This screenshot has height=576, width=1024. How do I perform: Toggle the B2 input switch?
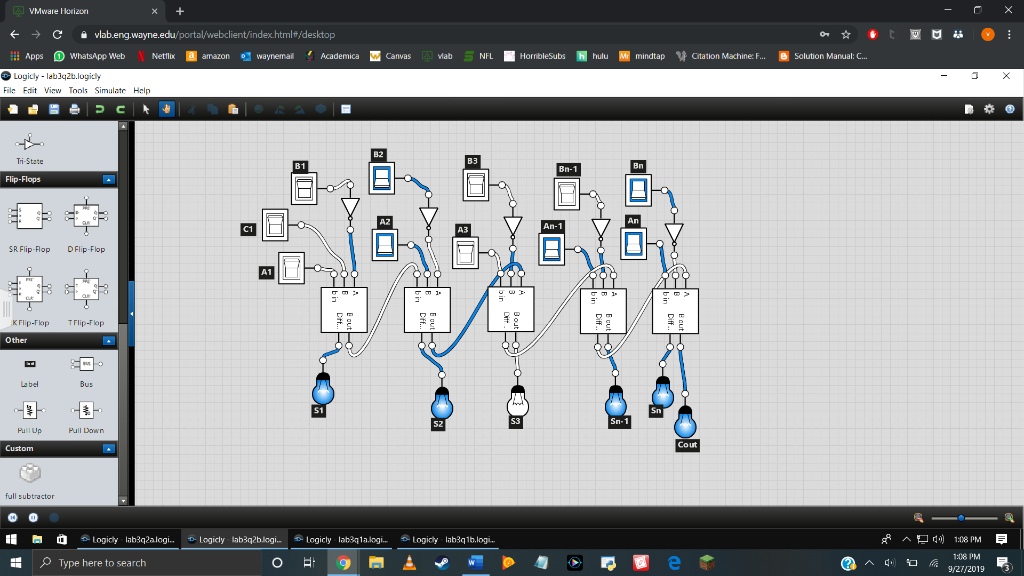tap(381, 178)
